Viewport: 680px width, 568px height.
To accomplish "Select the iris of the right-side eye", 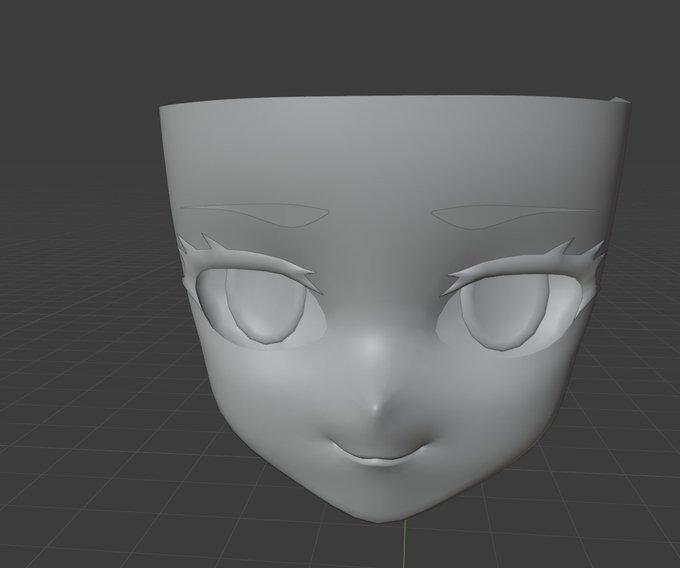I will coord(504,312).
